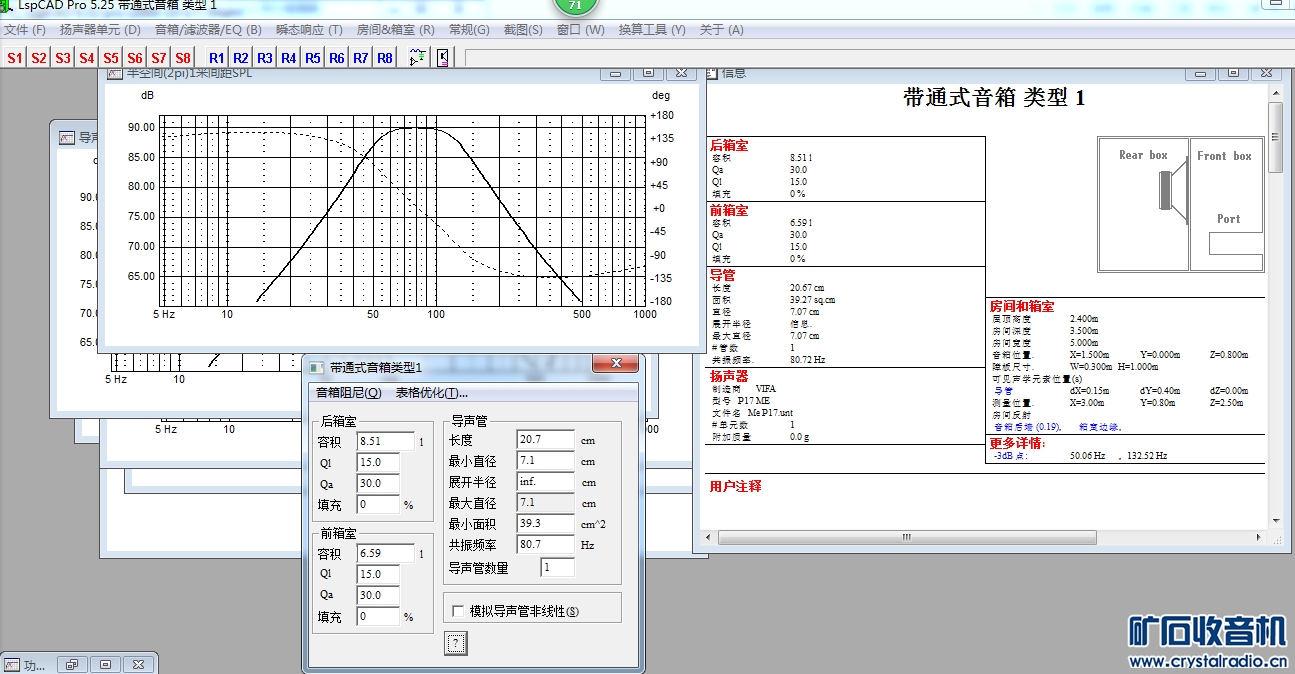
Task: Choose the S3 toolbar button
Action: [x=63, y=58]
